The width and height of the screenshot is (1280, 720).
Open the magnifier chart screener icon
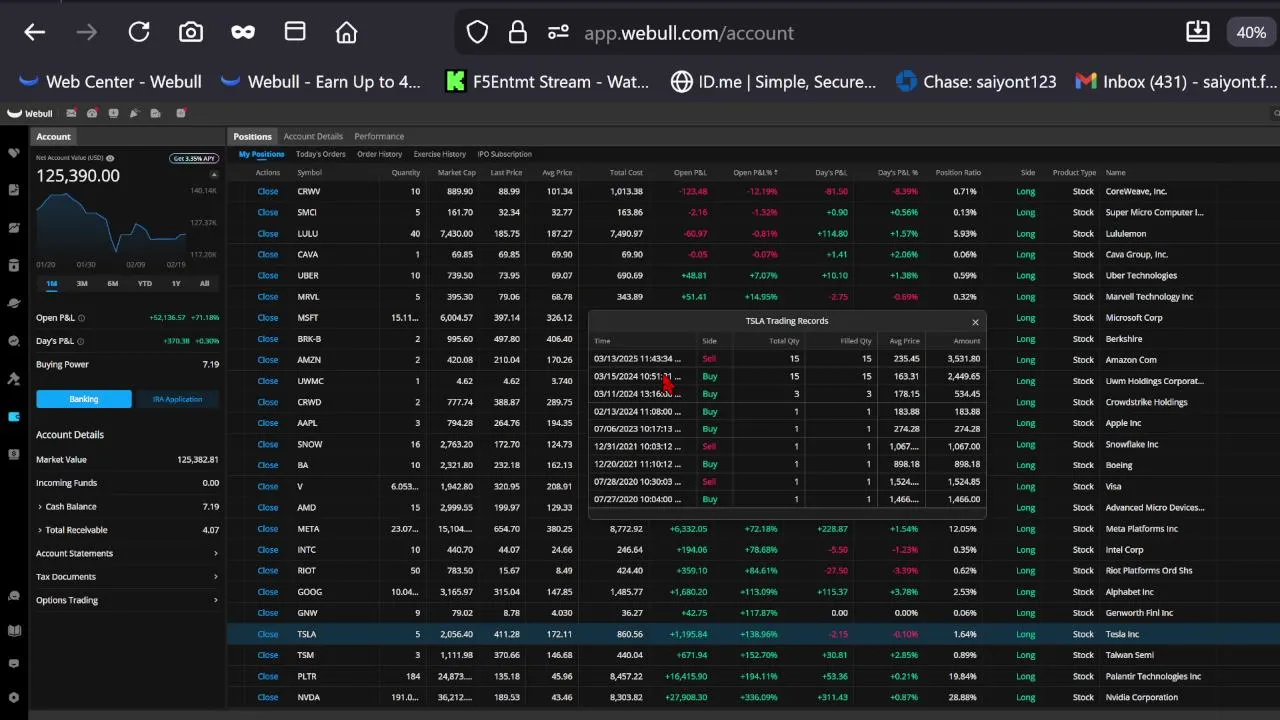(x=14, y=341)
